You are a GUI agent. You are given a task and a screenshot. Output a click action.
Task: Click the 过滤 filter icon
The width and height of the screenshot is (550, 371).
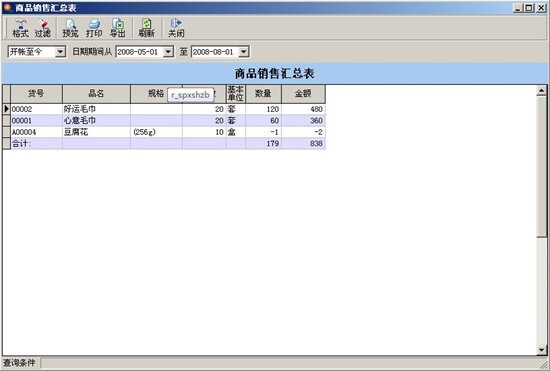pyautogui.click(x=43, y=28)
